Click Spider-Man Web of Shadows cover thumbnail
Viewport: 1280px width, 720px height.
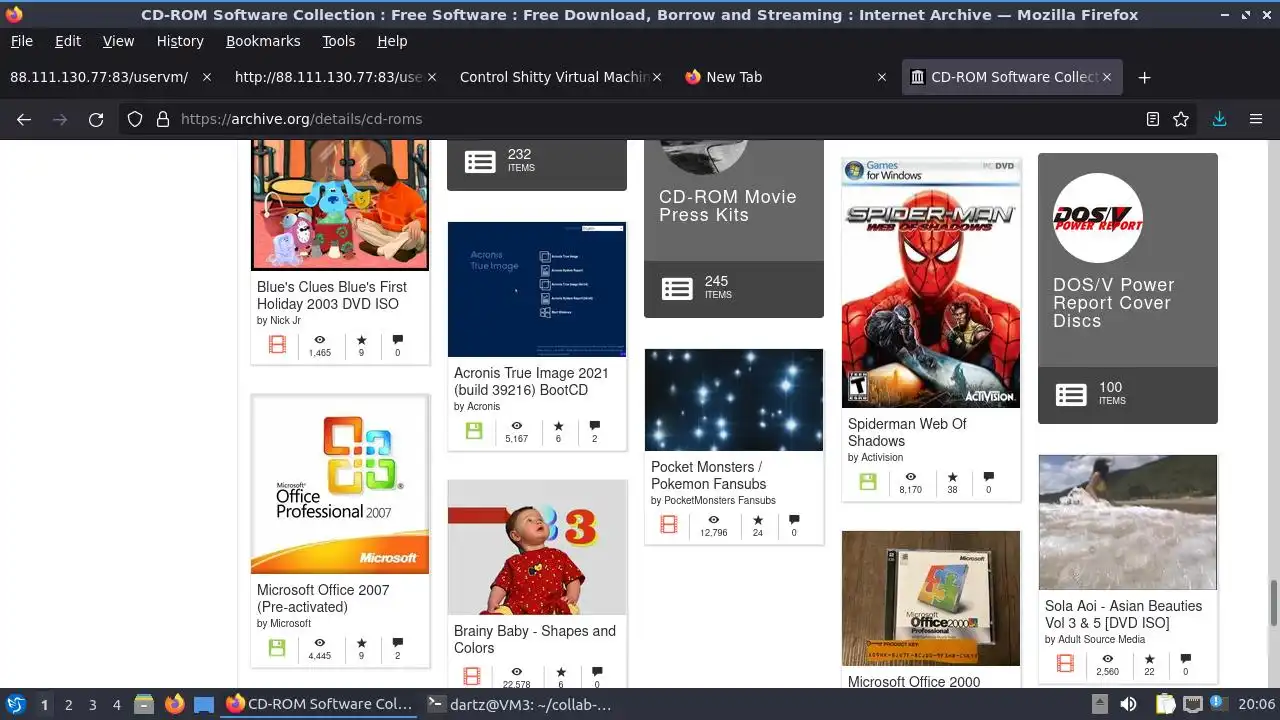pyautogui.click(x=931, y=282)
